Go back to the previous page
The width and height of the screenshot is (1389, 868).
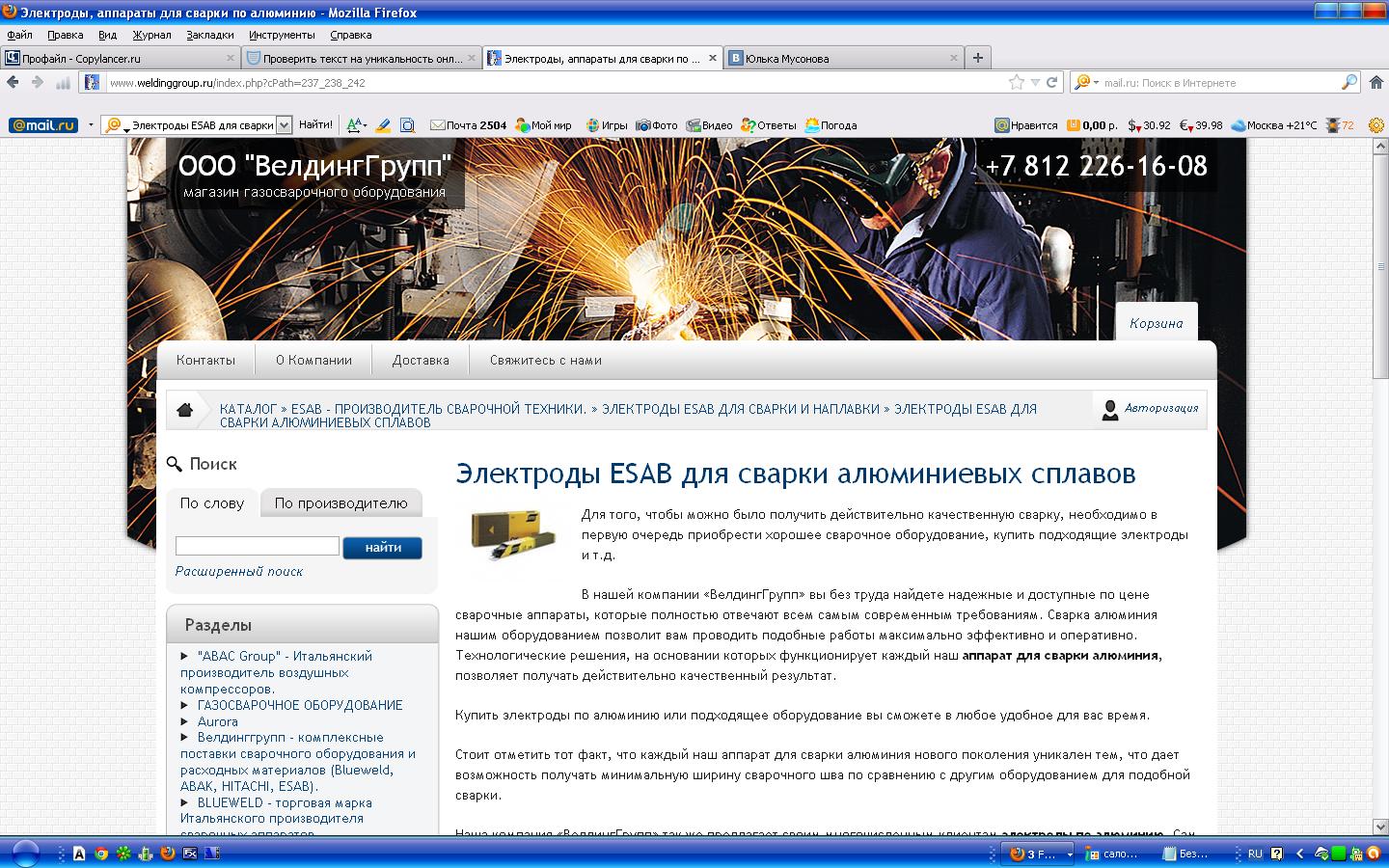pyautogui.click(x=14, y=83)
